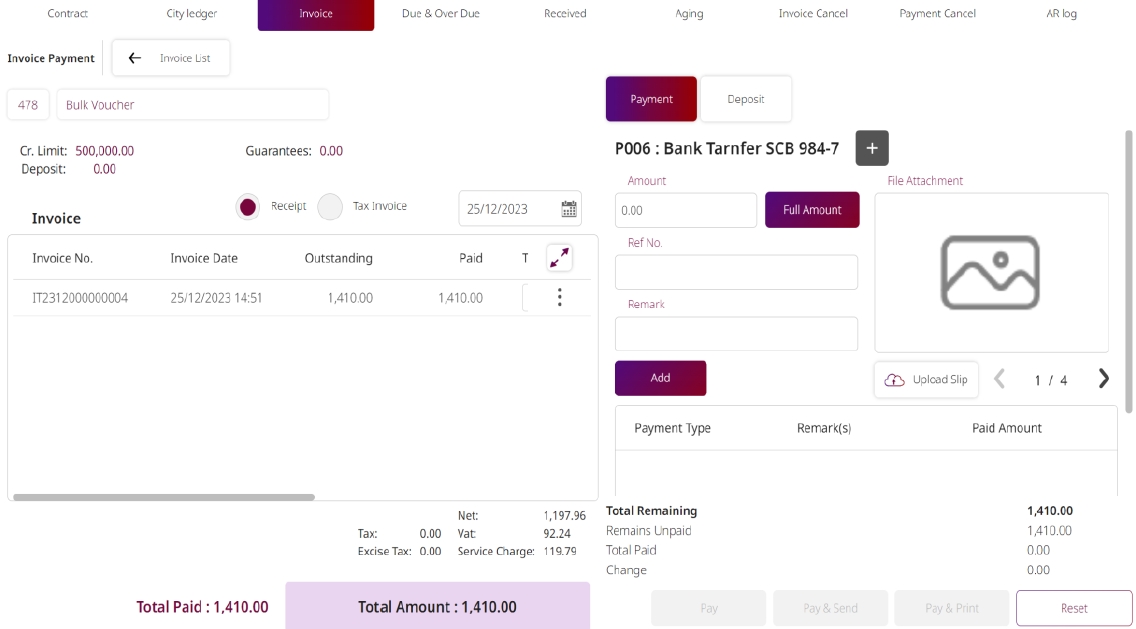Expand the invoice table with arrows icon

559,258
